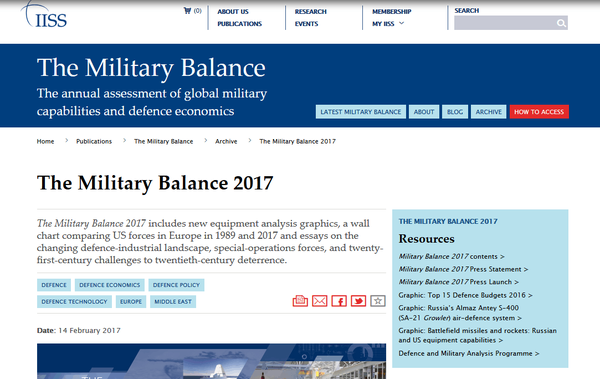
Task: Open Graphic: Top 15 Defence Budgets link
Action: click(465, 295)
